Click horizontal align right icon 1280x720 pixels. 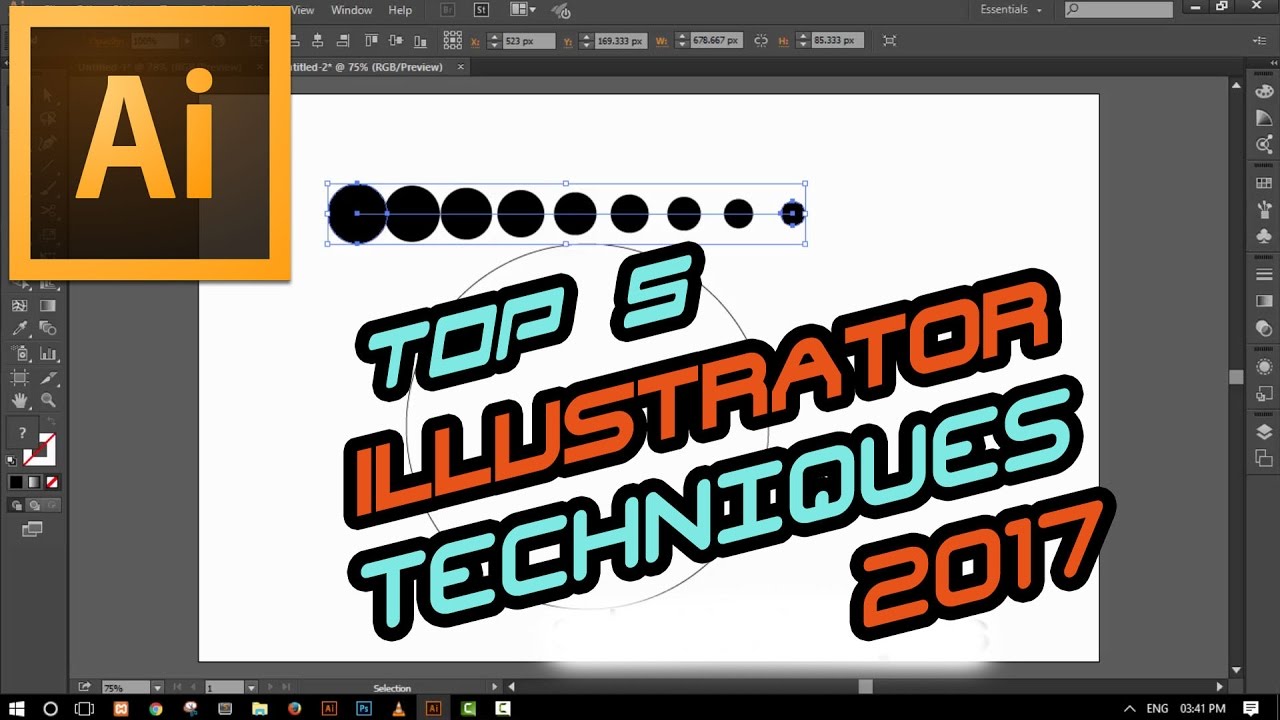[342, 40]
